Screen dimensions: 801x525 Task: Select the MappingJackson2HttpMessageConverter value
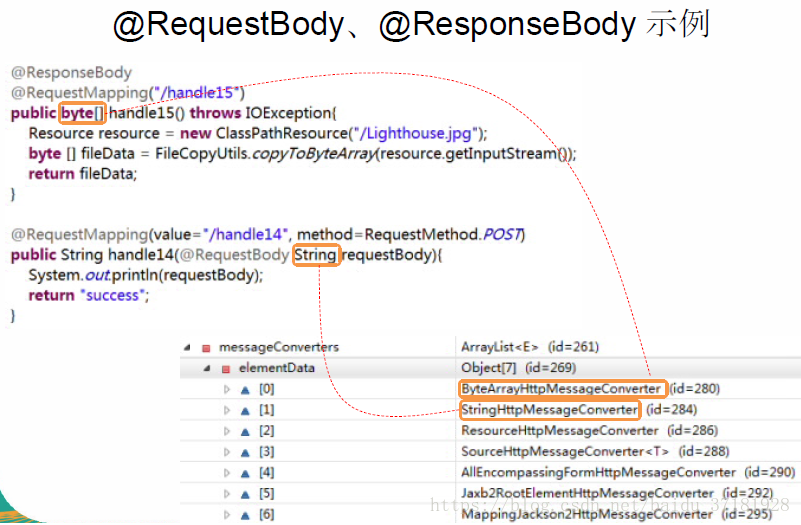tap(587, 514)
